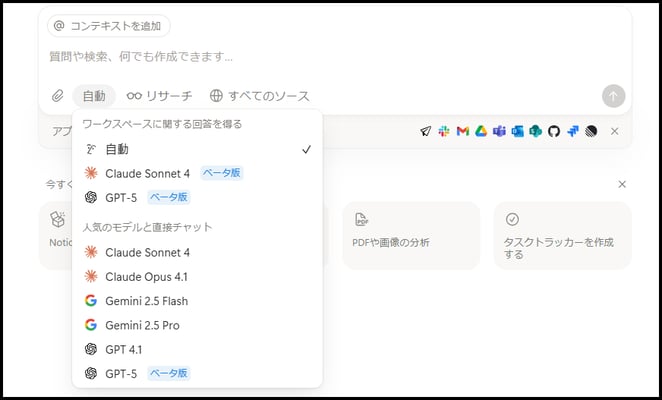Select Gemini 2.5 Flash model
The width and height of the screenshot is (662, 400).
(x=197, y=301)
